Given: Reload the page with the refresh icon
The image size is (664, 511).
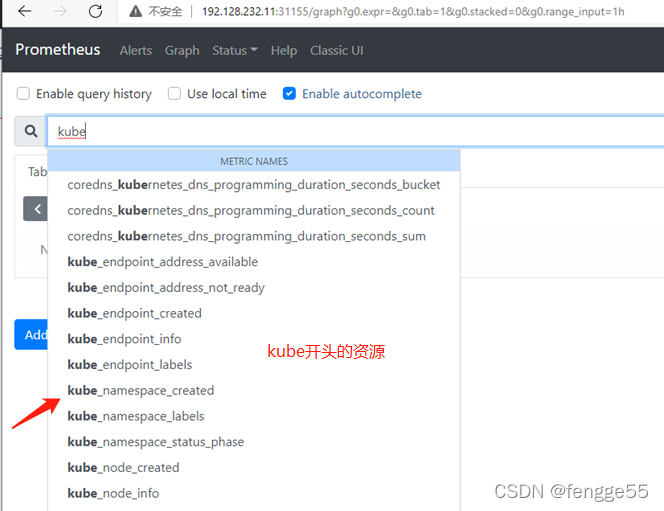Looking at the screenshot, I should [95, 11].
